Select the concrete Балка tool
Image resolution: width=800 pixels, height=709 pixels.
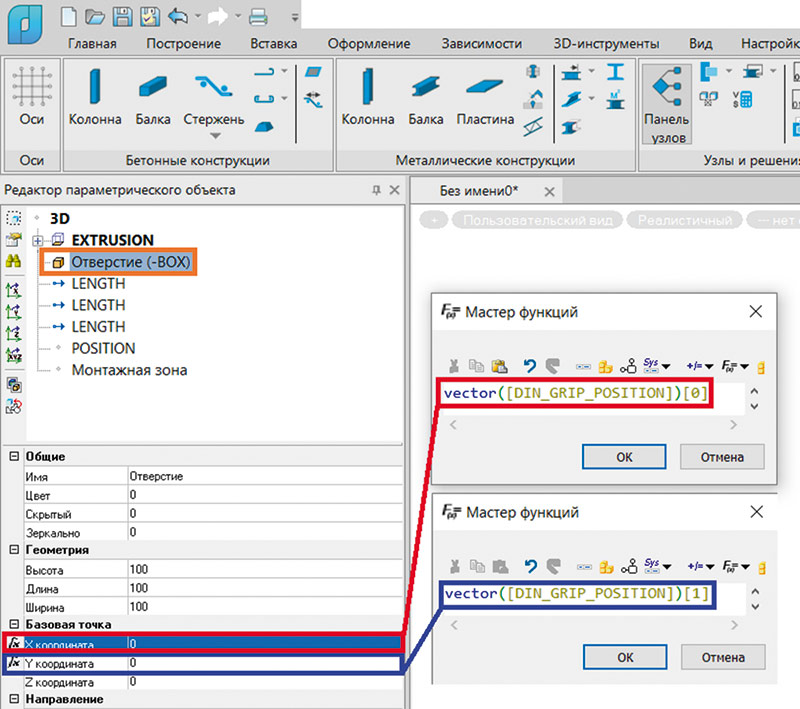click(155, 88)
